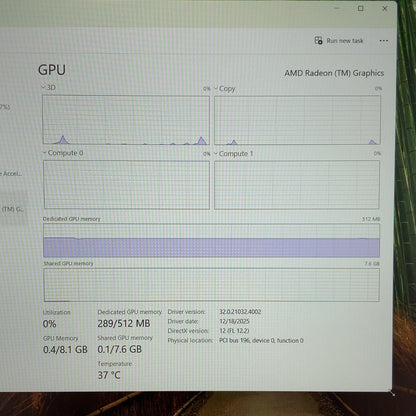Open the three-dot more options menu

pos(384,41)
